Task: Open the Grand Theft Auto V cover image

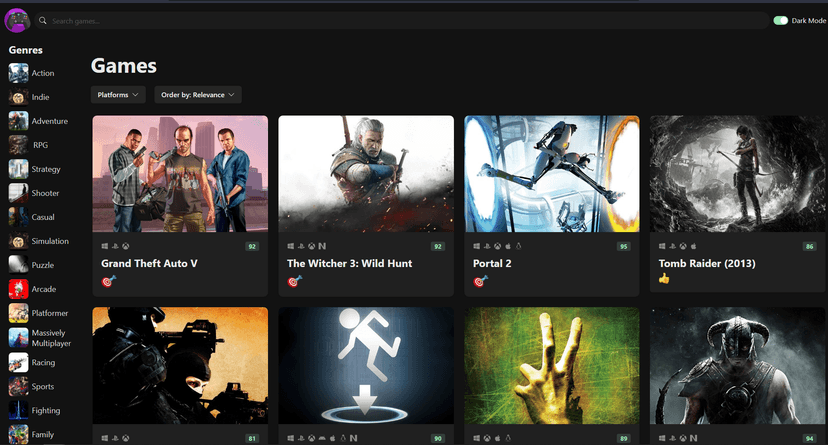Action: [x=180, y=174]
